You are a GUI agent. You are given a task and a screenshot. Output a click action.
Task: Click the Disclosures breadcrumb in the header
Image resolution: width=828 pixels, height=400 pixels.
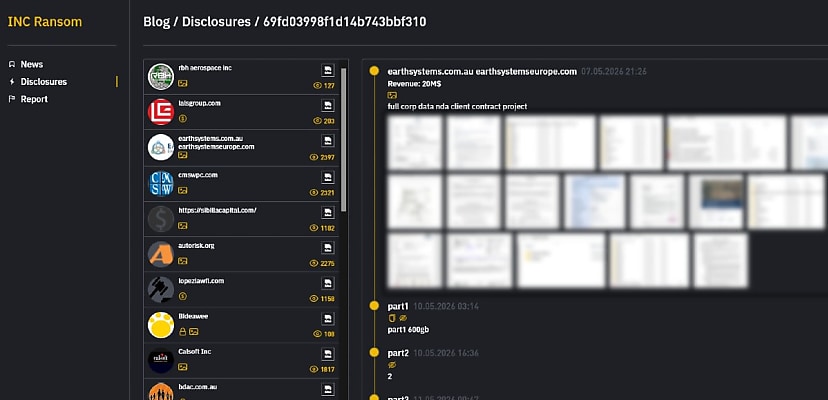[216, 22]
